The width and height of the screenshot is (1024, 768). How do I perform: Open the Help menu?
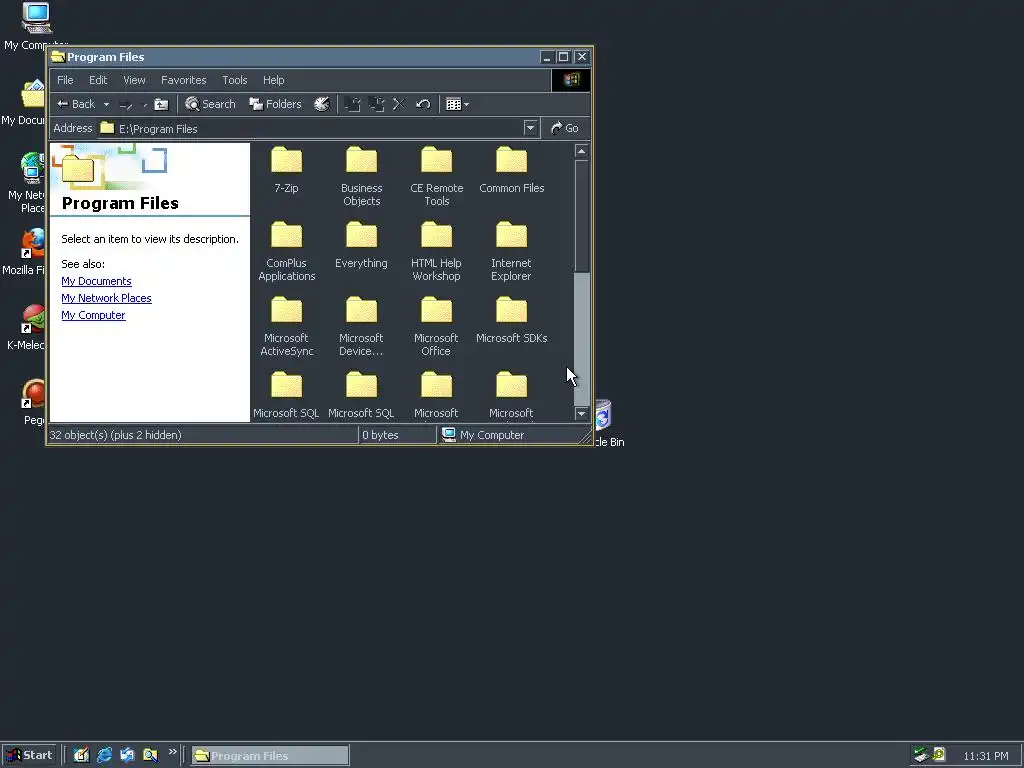pos(274,80)
